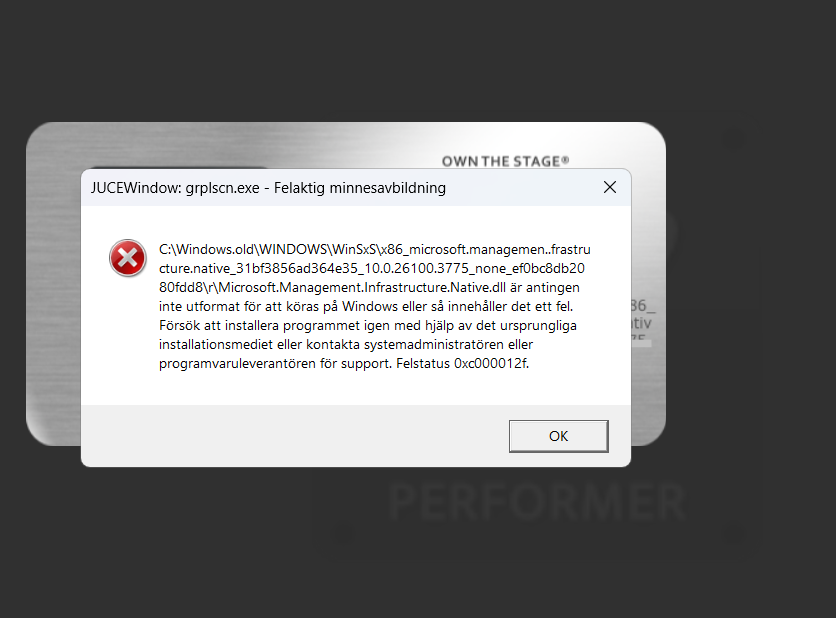
Task: Click the "Microsoft.Management.Infrastructure.Native.dll" filename text
Action: [362, 287]
